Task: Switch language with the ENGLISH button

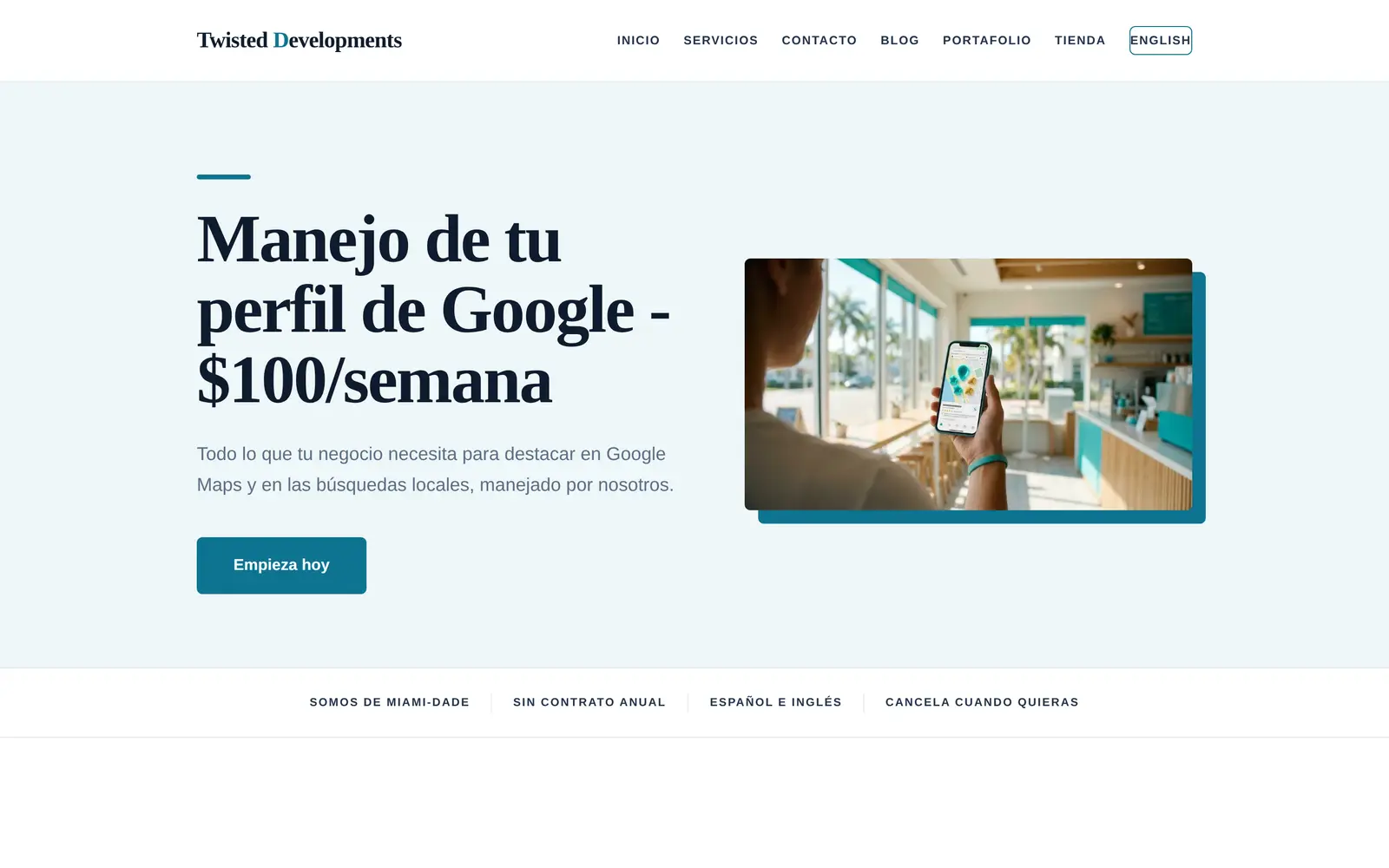Action: [1160, 40]
